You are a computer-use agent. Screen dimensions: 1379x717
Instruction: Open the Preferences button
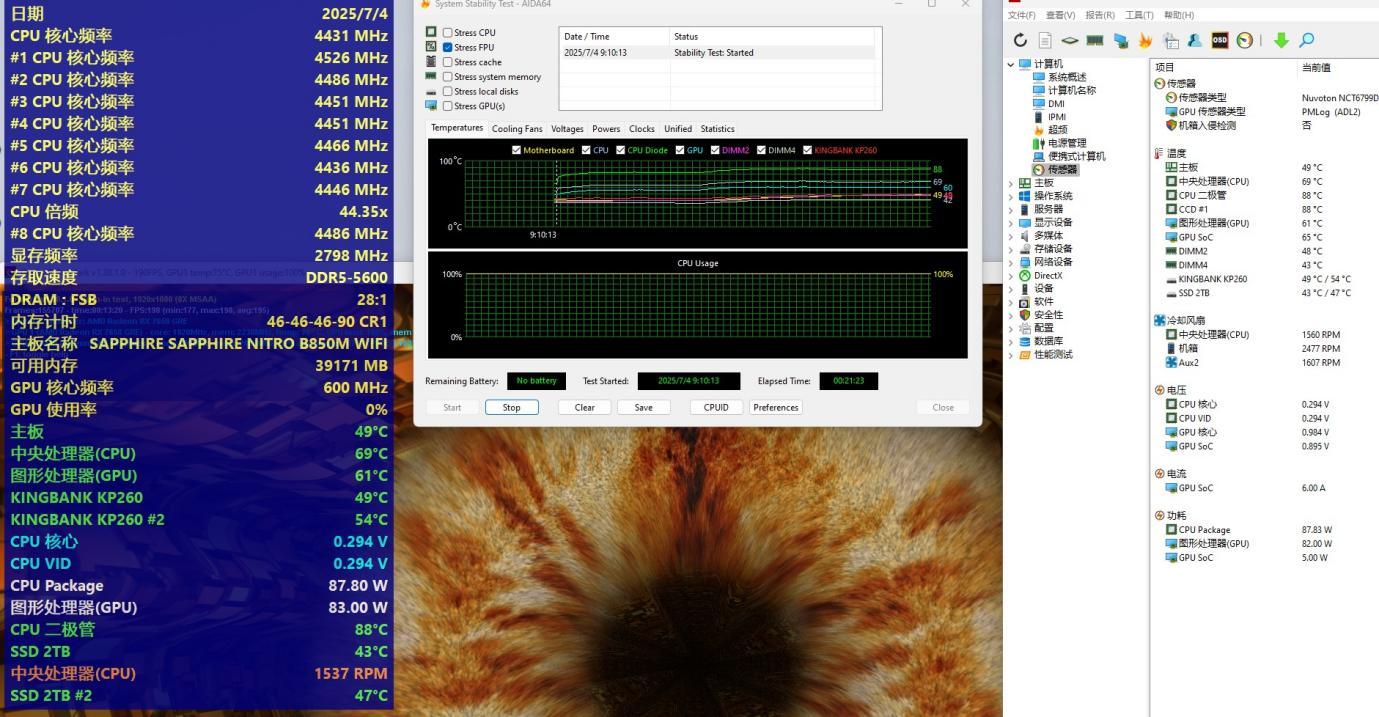point(776,407)
